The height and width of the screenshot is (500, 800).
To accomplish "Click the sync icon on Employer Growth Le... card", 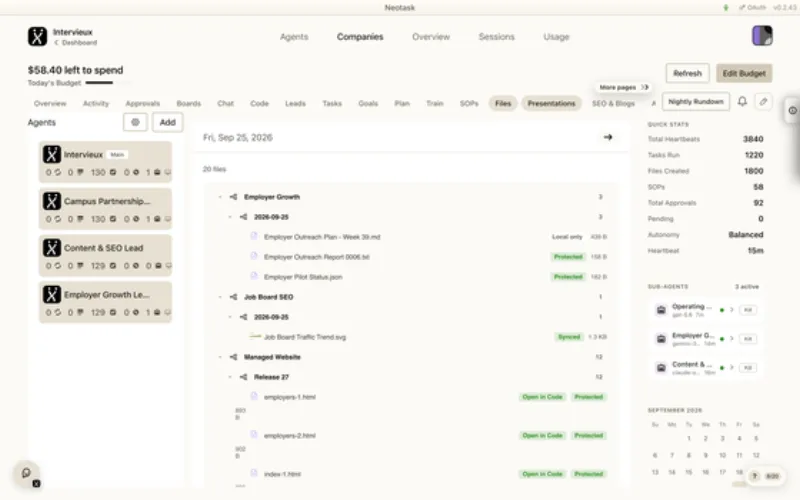I will (57, 312).
